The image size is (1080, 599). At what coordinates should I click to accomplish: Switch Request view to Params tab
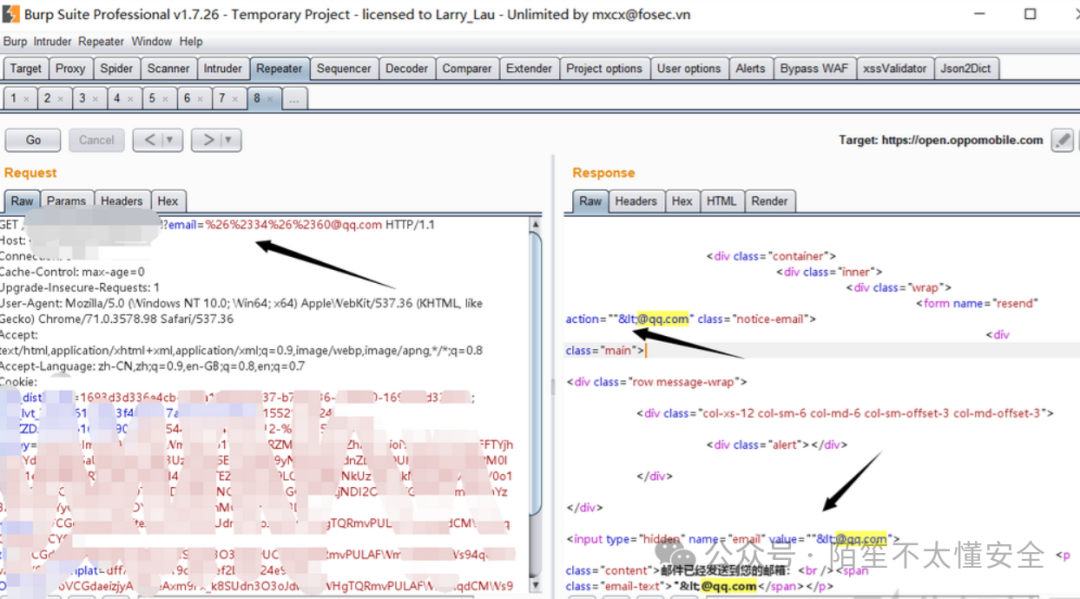[66, 201]
